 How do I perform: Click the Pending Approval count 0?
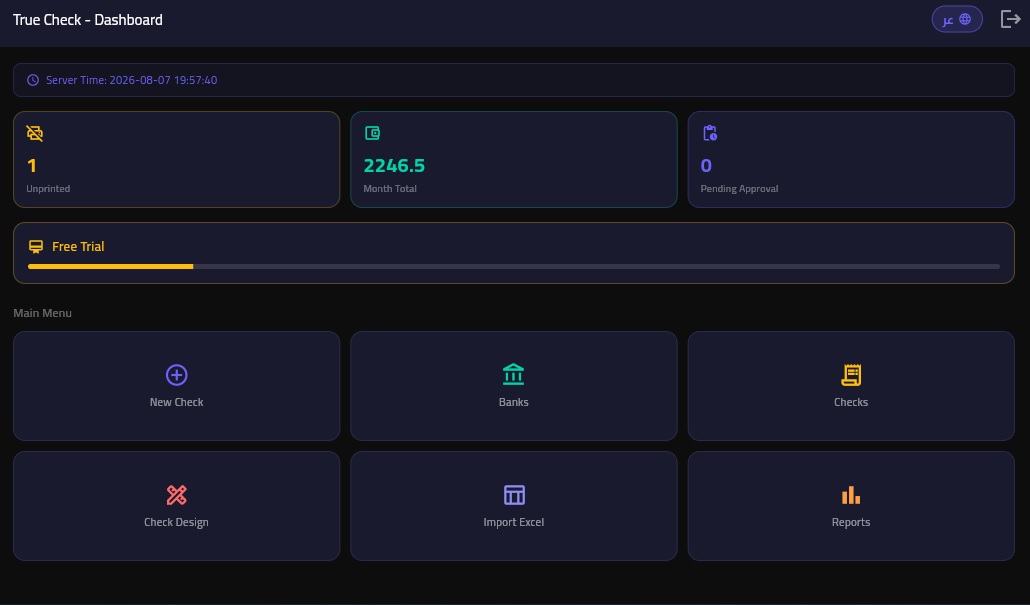tap(706, 166)
